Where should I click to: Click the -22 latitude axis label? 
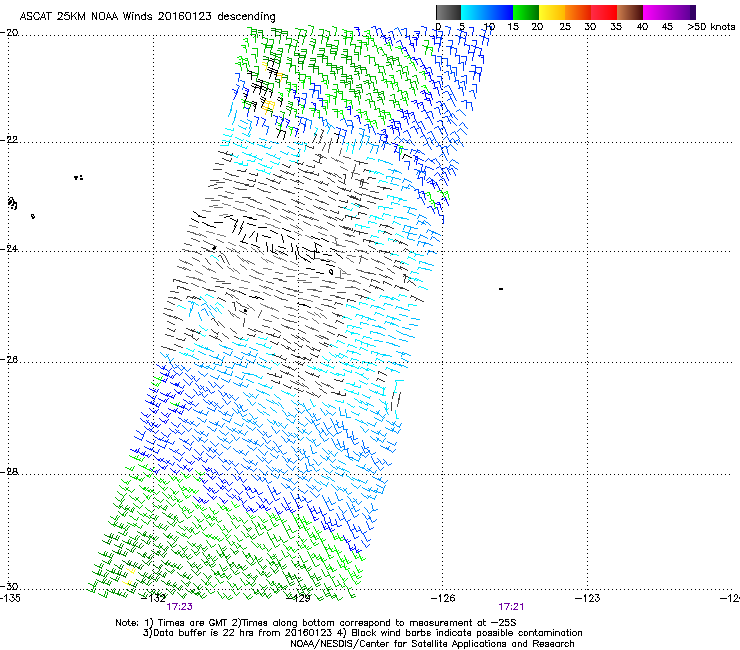[x=9, y=140]
